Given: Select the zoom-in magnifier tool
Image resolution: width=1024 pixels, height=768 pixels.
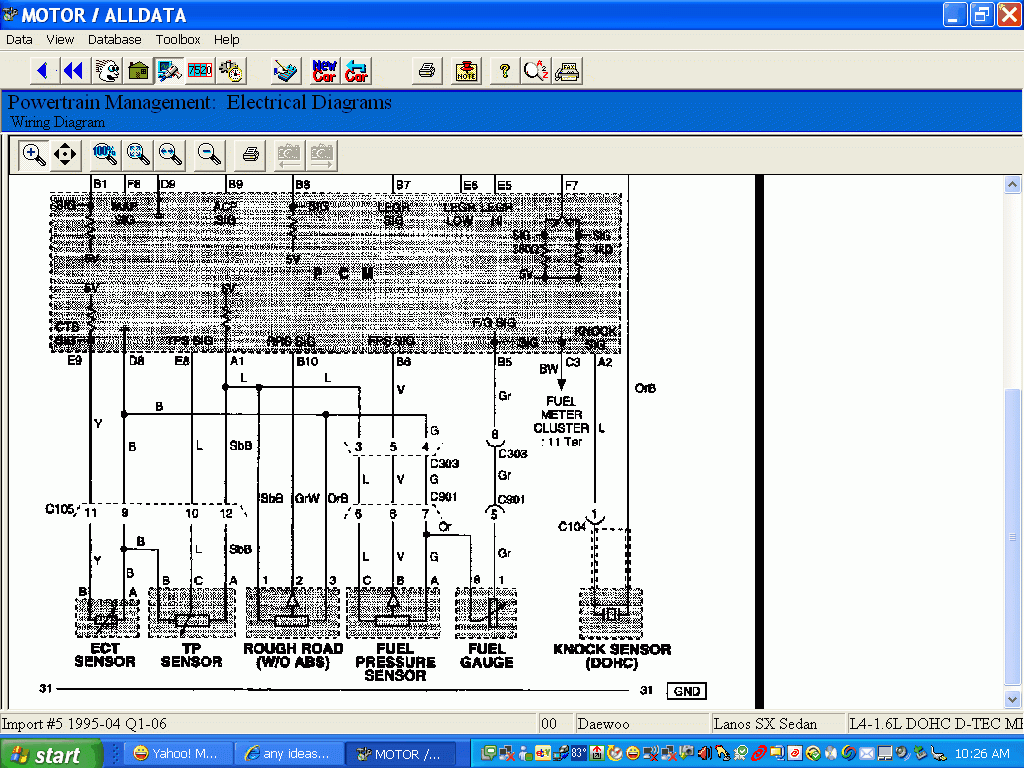Looking at the screenshot, I should [31, 154].
